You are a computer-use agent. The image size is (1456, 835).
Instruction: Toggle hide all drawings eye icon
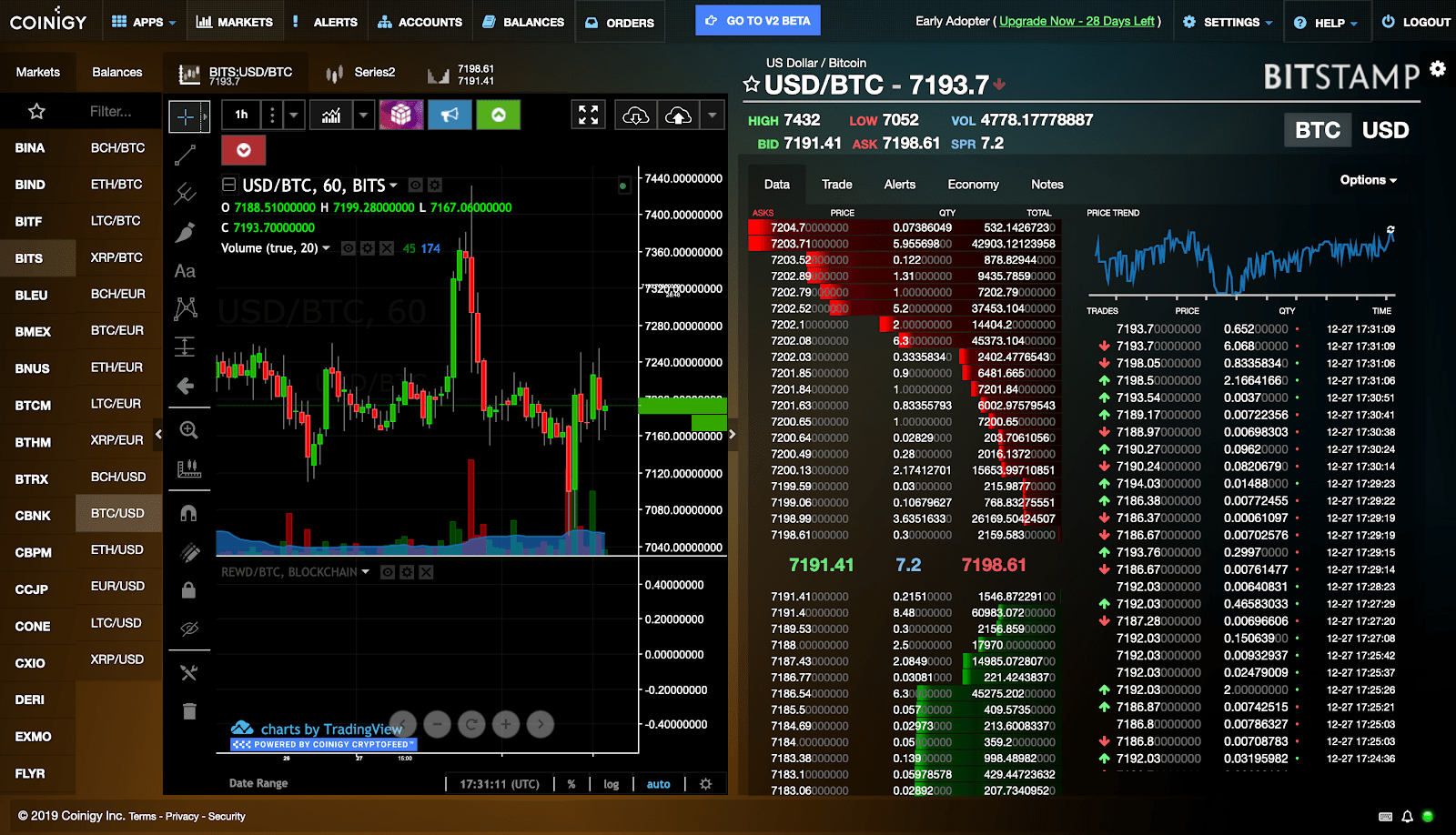(189, 629)
